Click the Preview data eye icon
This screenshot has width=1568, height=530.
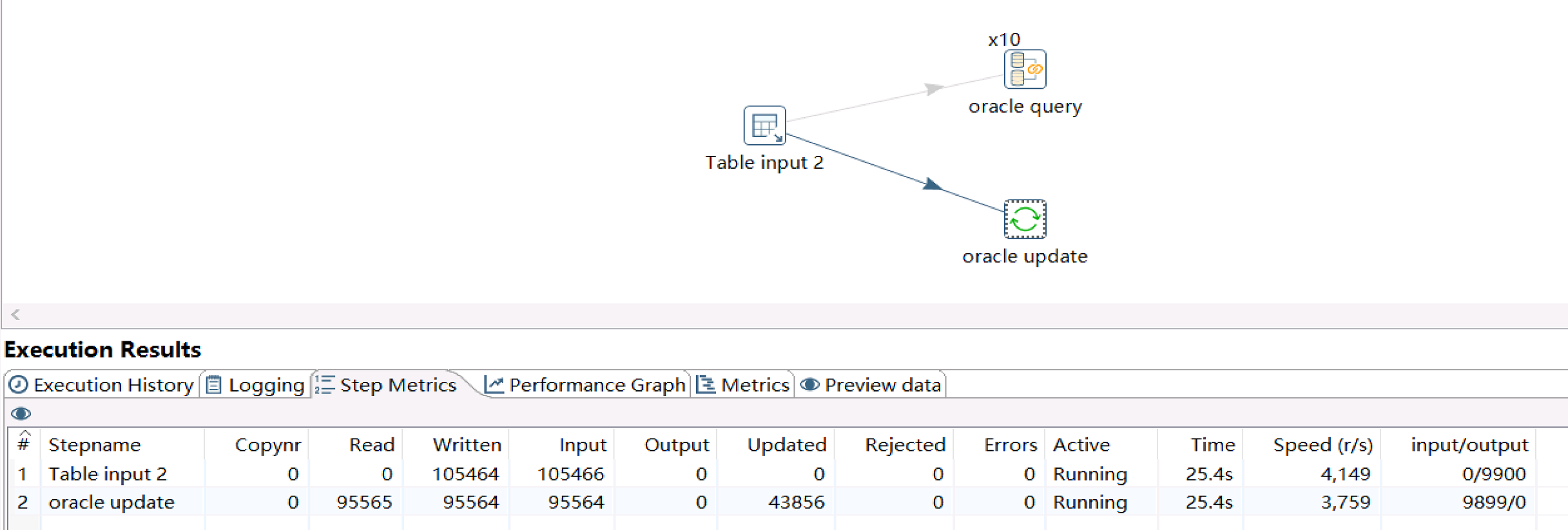pos(810,385)
